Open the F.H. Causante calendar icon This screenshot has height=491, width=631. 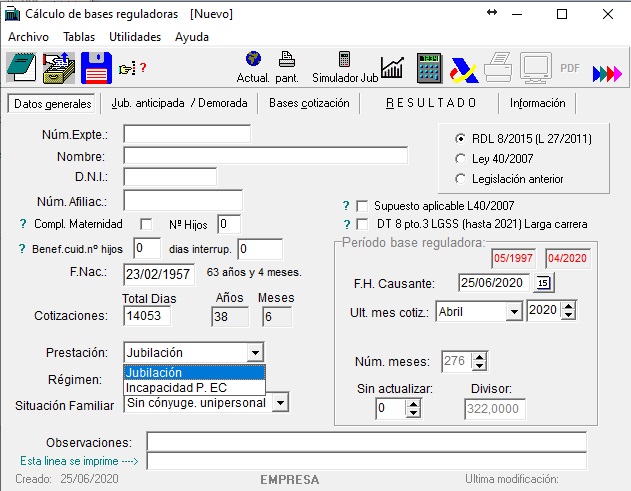click(x=543, y=283)
